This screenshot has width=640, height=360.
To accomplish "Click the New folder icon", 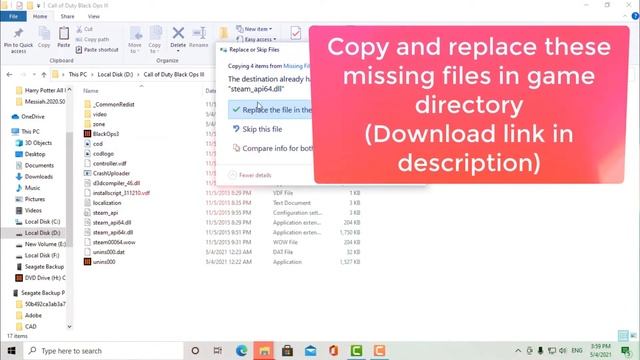I will click(223, 33).
